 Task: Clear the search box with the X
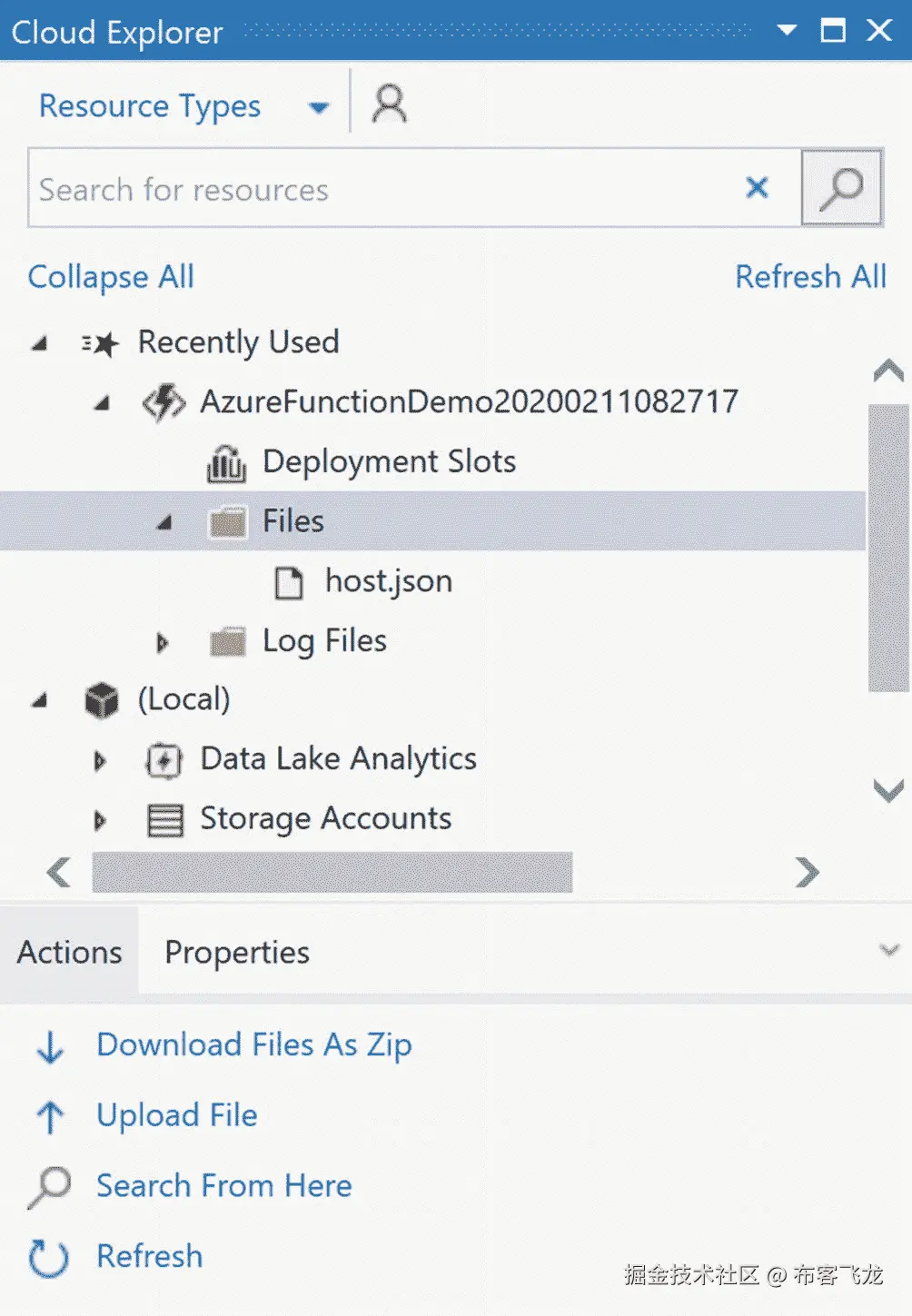[757, 188]
